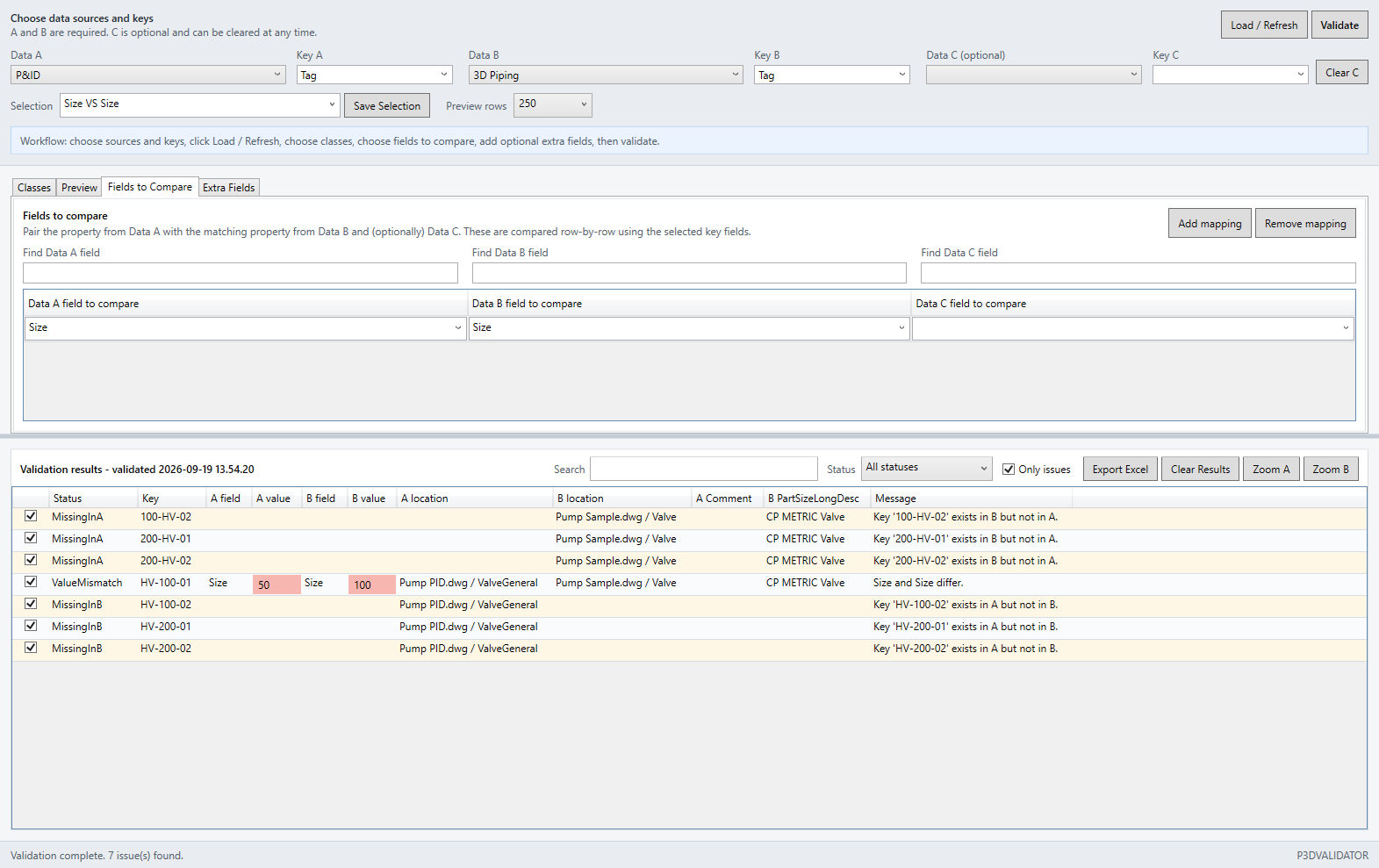Click the Load / Refresh button
The width and height of the screenshot is (1379, 868).
click(1264, 25)
